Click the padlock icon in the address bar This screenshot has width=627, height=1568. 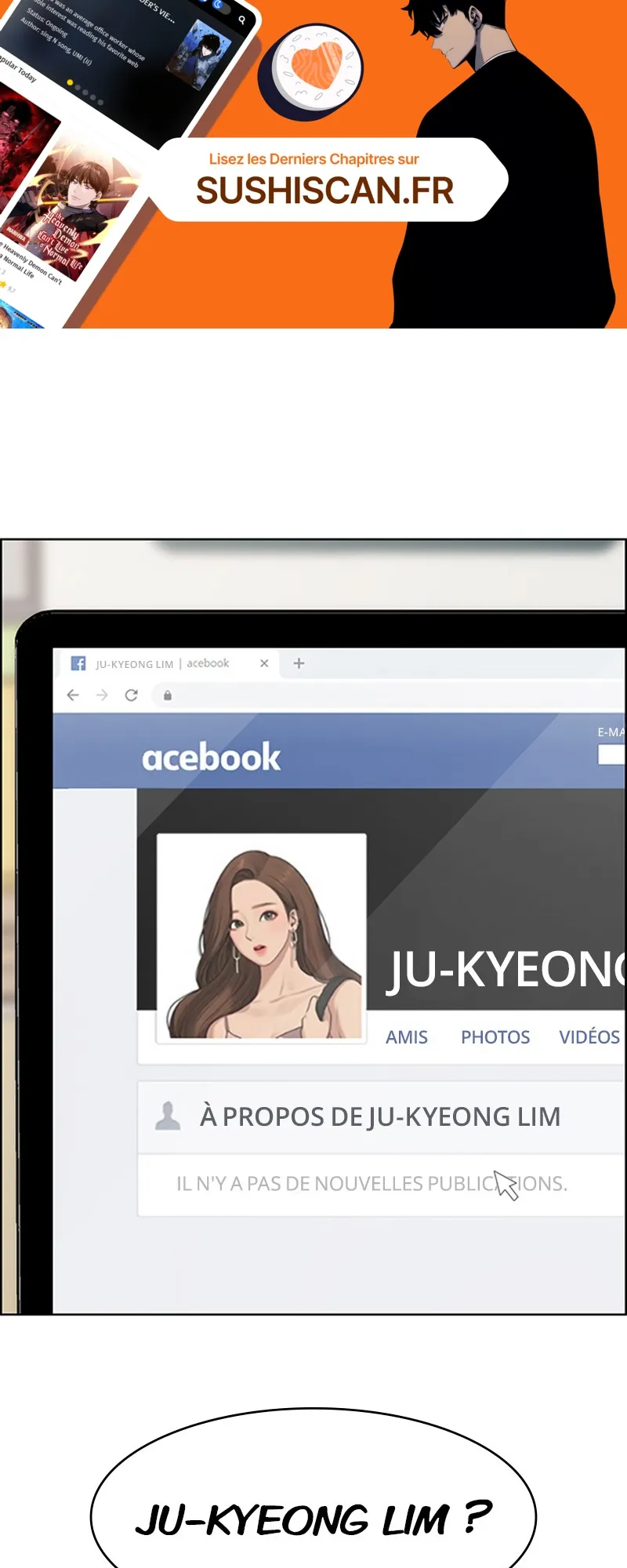pyautogui.click(x=168, y=695)
